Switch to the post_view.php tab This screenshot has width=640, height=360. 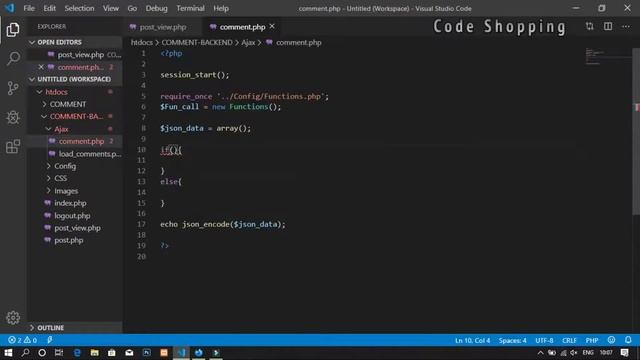pyautogui.click(x=162, y=27)
